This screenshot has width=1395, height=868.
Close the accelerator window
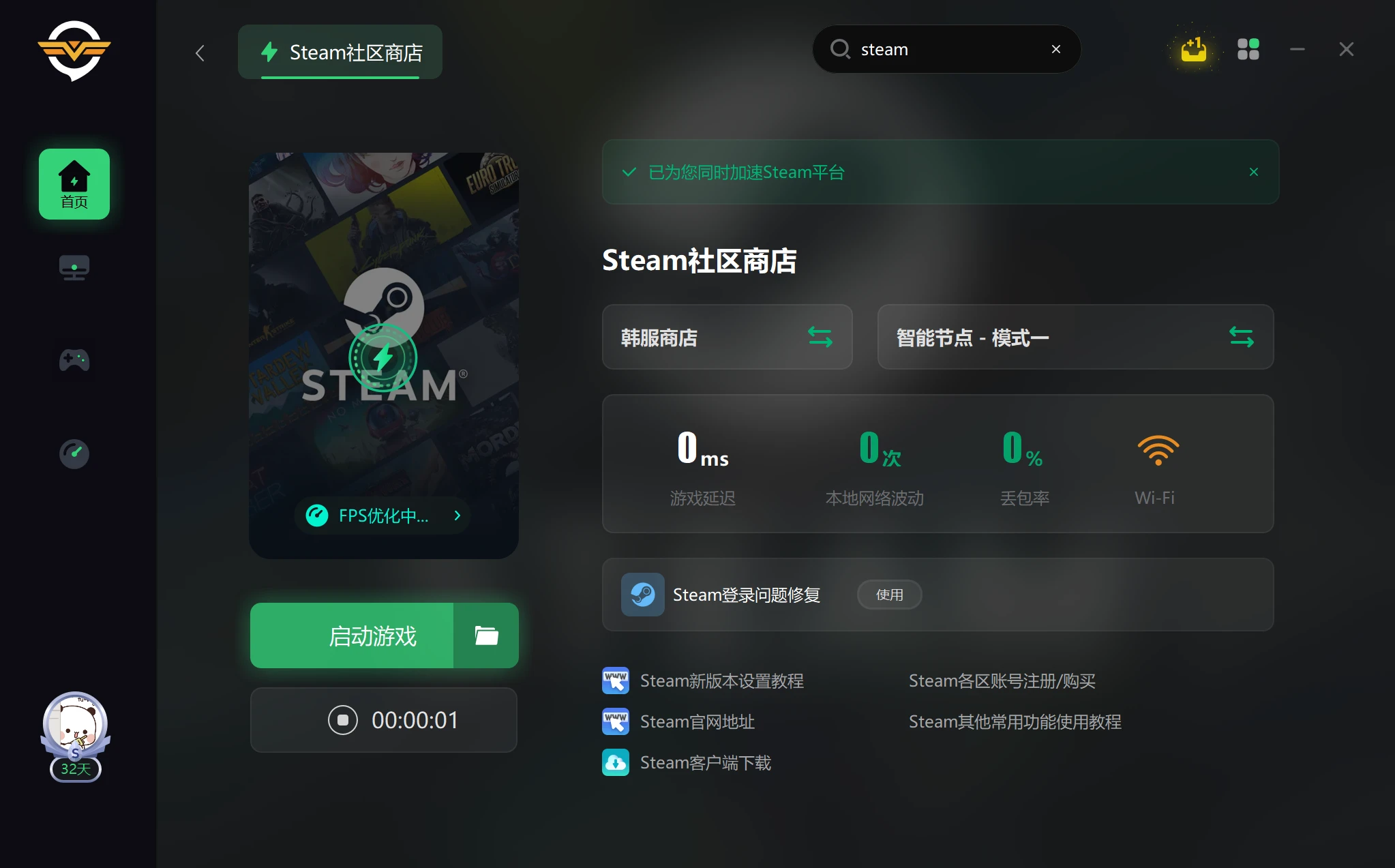click(1347, 49)
